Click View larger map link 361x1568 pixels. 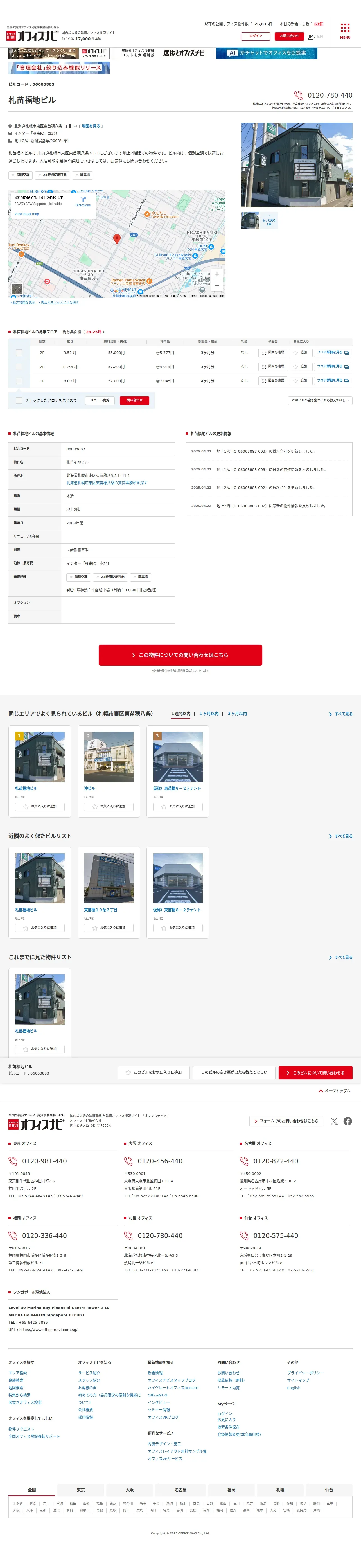tap(27, 214)
